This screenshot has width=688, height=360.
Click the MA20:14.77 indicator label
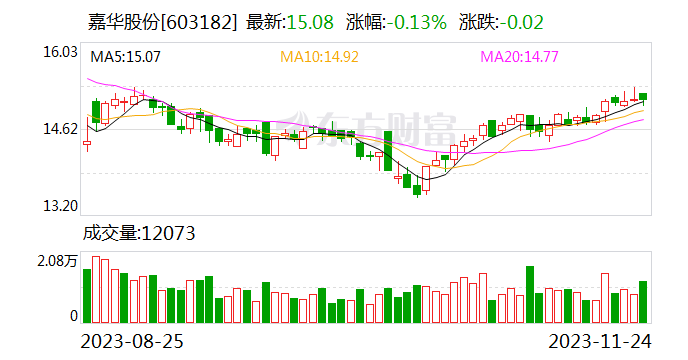[x=519, y=57]
